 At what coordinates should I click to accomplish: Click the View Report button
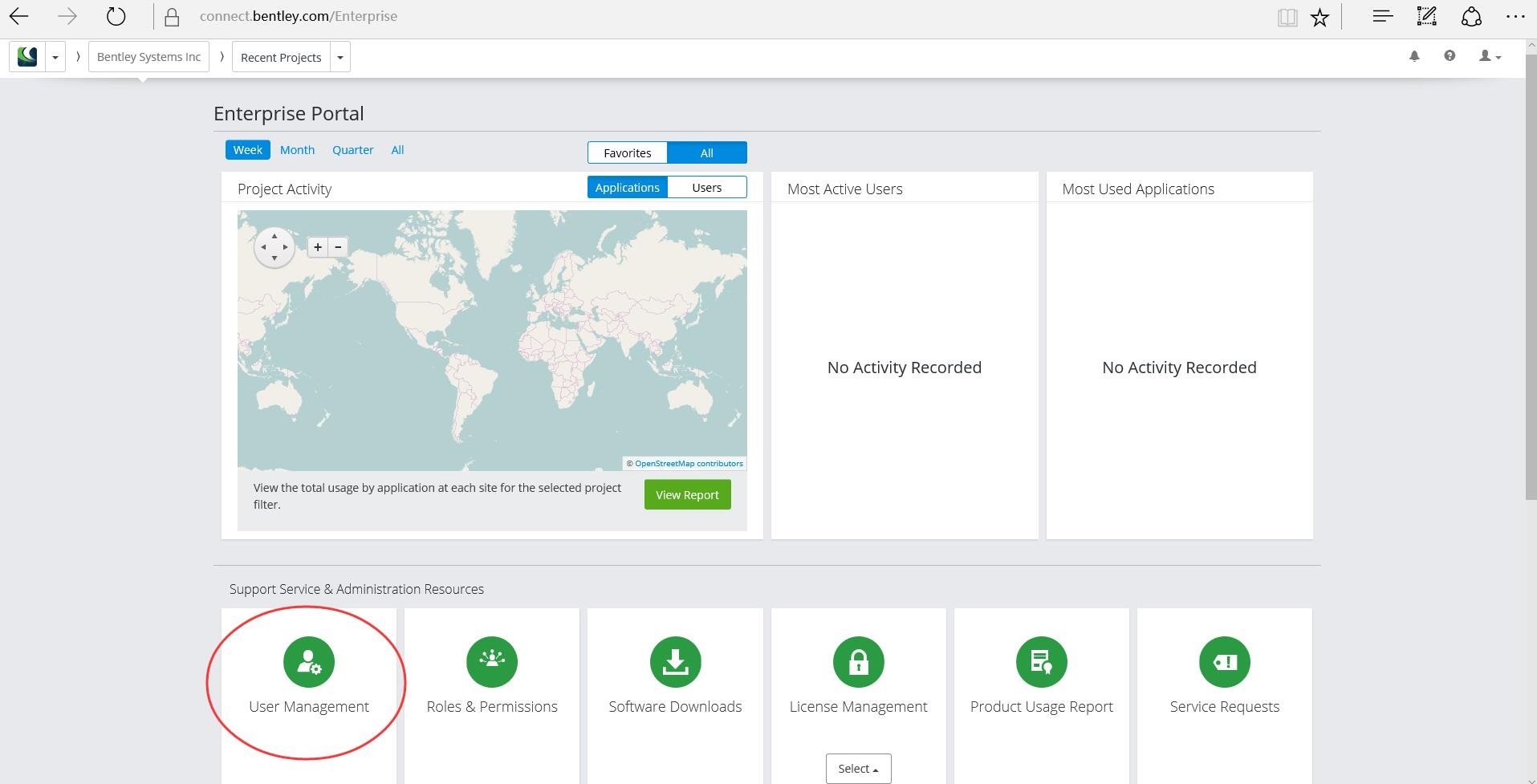(x=687, y=494)
